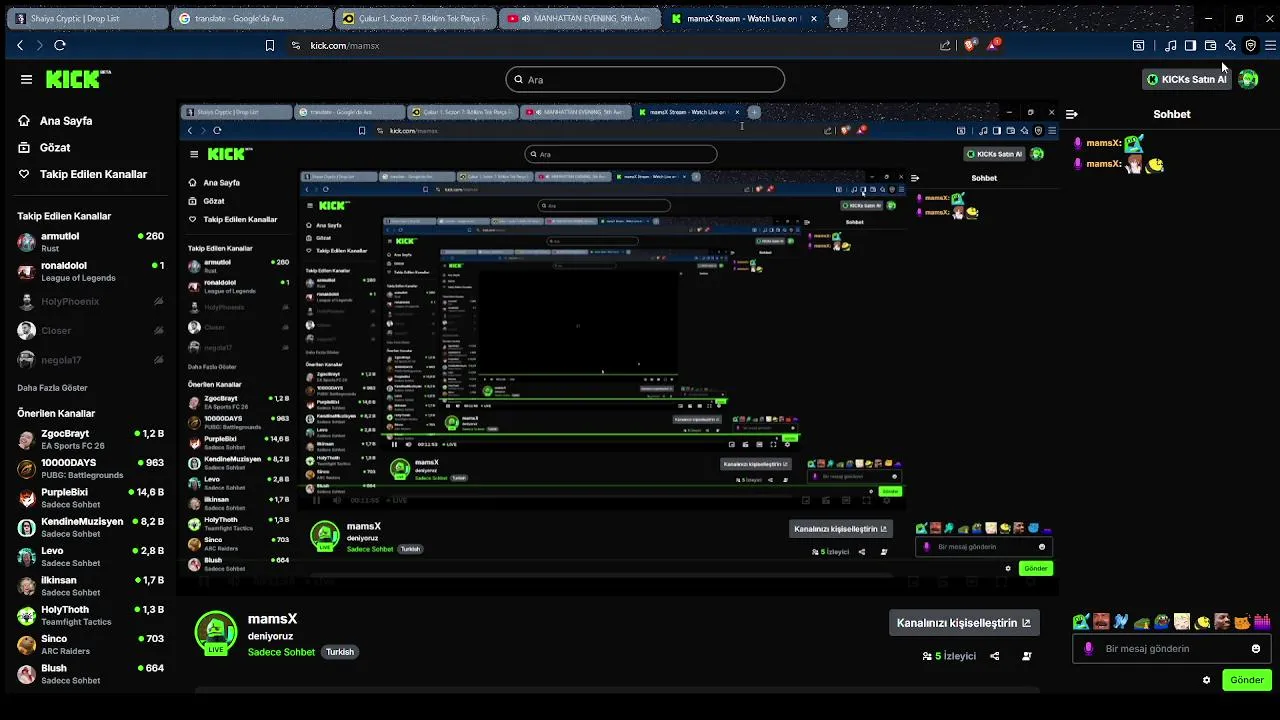Viewport: 1280px width, 720px height.
Task: Open offline HolyPhoenix channel
Action: click(90, 301)
